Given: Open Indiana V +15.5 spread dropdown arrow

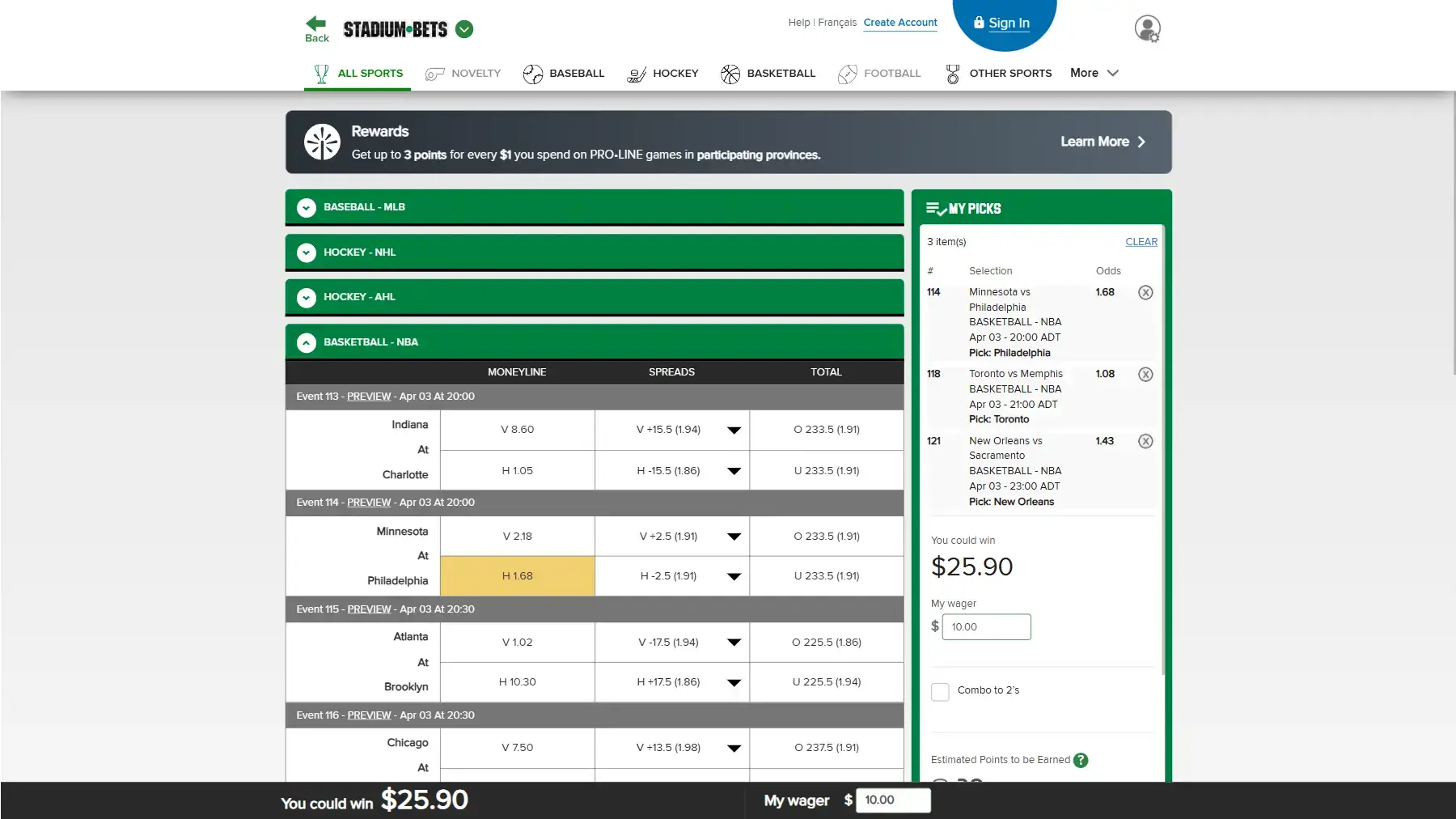Looking at the screenshot, I should (x=734, y=431).
